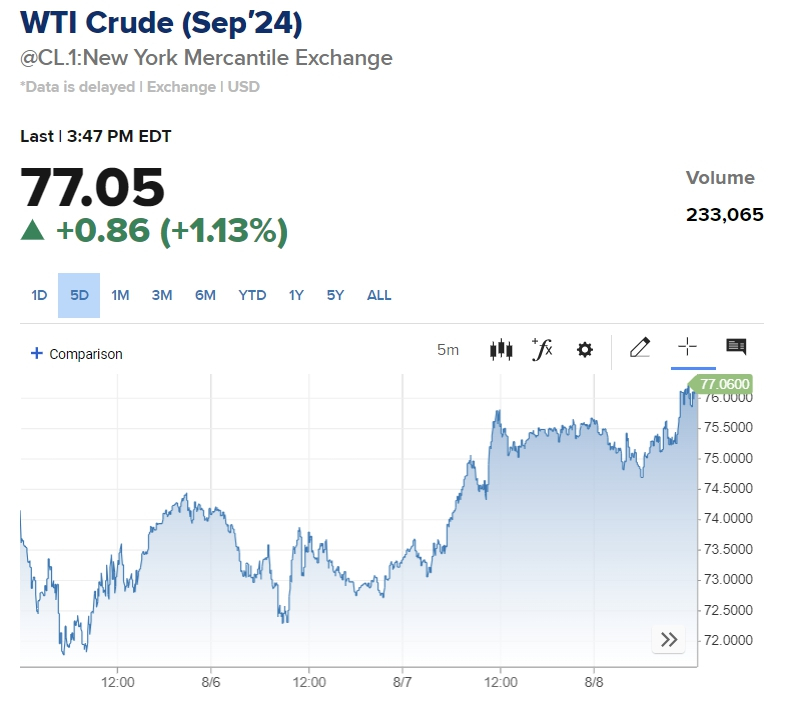Screen dimensions: 802x705
Task: Open the 5m interval dropdown
Action: (448, 350)
